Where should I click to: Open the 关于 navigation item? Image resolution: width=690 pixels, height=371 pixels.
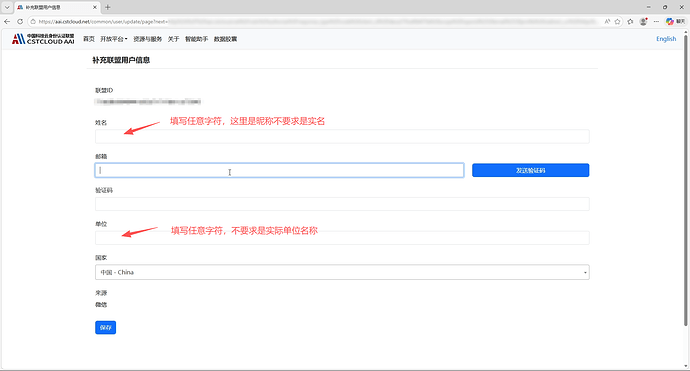coord(173,39)
